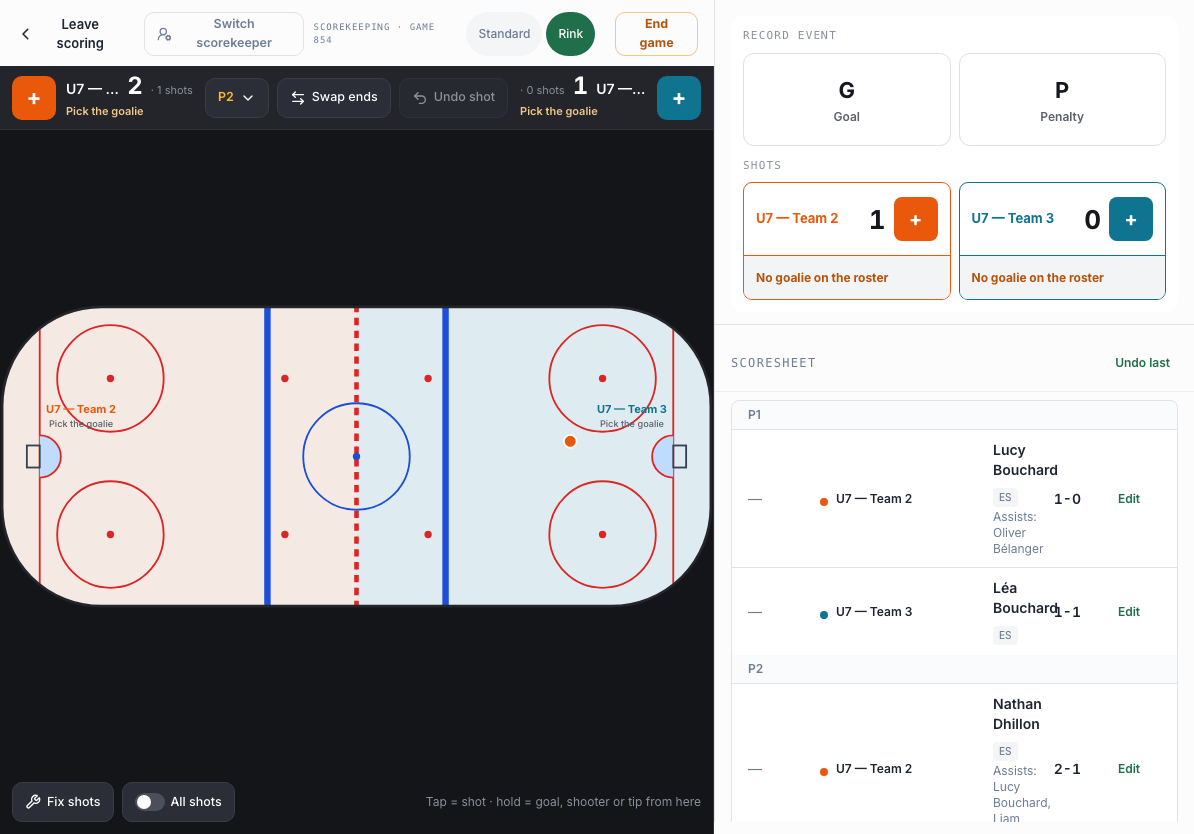Pick the goalie for the left team in toolbar

[104, 111]
